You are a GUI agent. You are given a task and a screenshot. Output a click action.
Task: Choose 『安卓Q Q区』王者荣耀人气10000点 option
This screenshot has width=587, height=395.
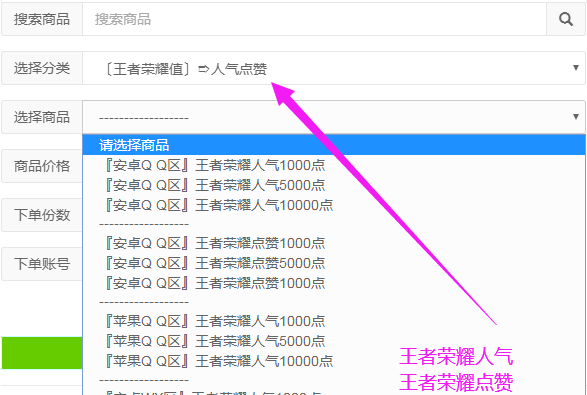[x=334, y=205]
